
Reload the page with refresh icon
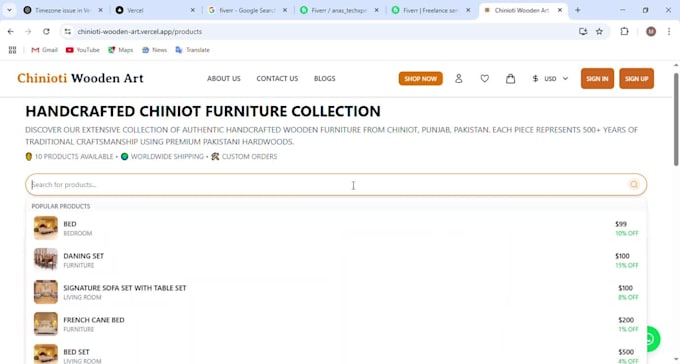tap(46, 31)
